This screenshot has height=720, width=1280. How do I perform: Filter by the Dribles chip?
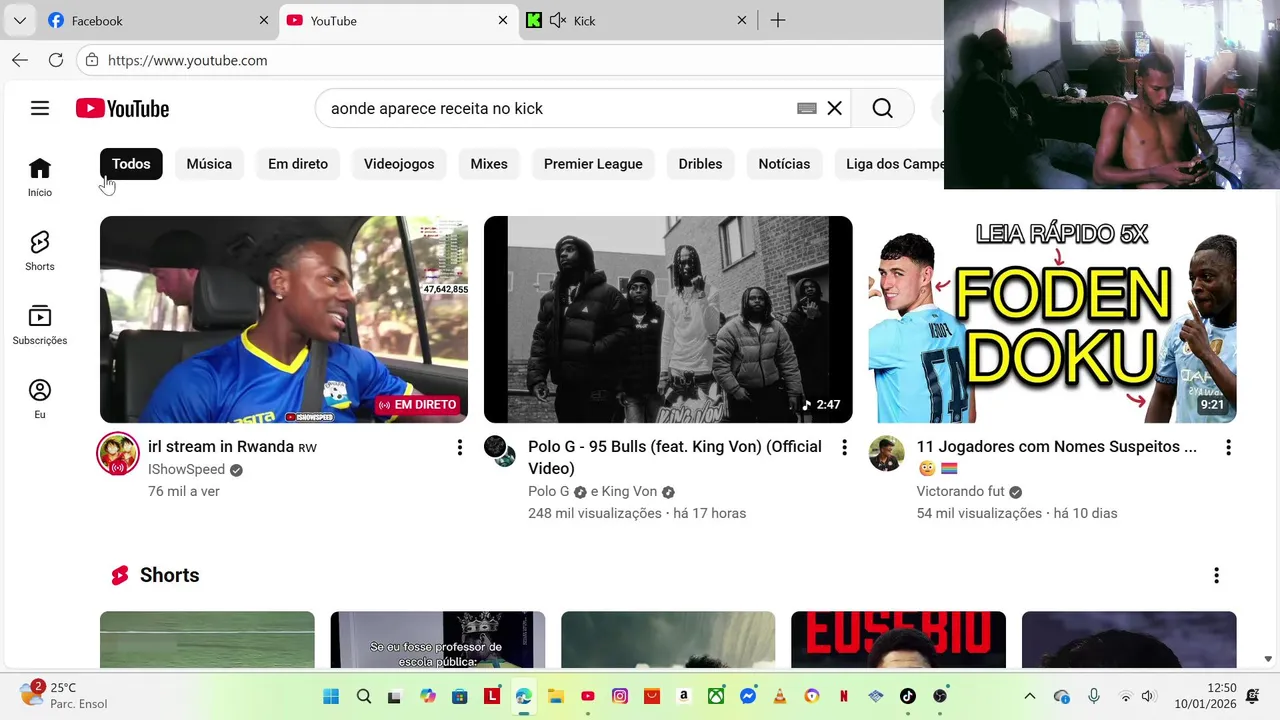(700, 164)
